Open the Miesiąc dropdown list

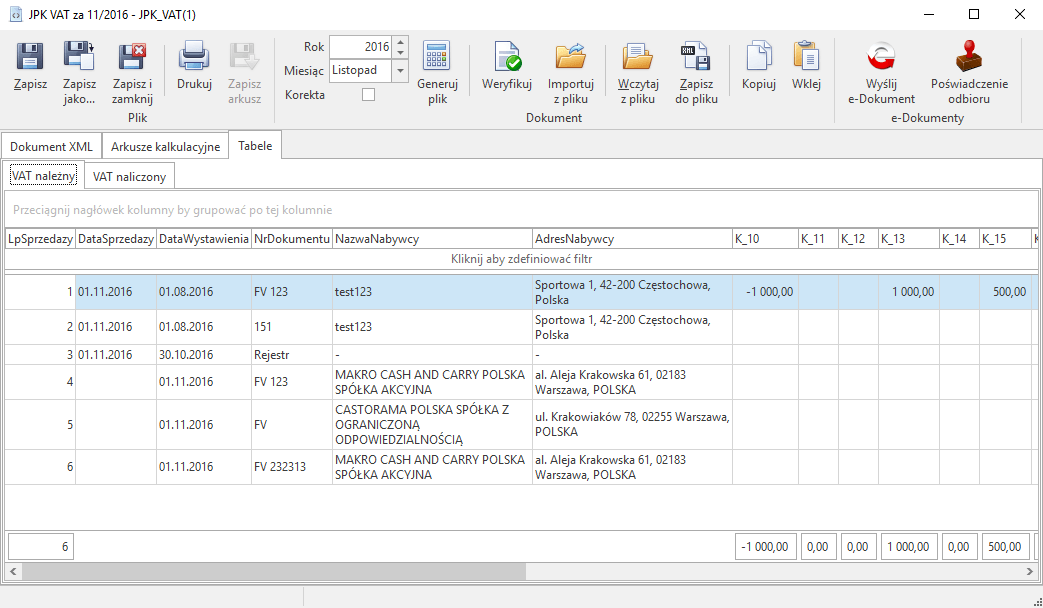pyautogui.click(x=400, y=71)
